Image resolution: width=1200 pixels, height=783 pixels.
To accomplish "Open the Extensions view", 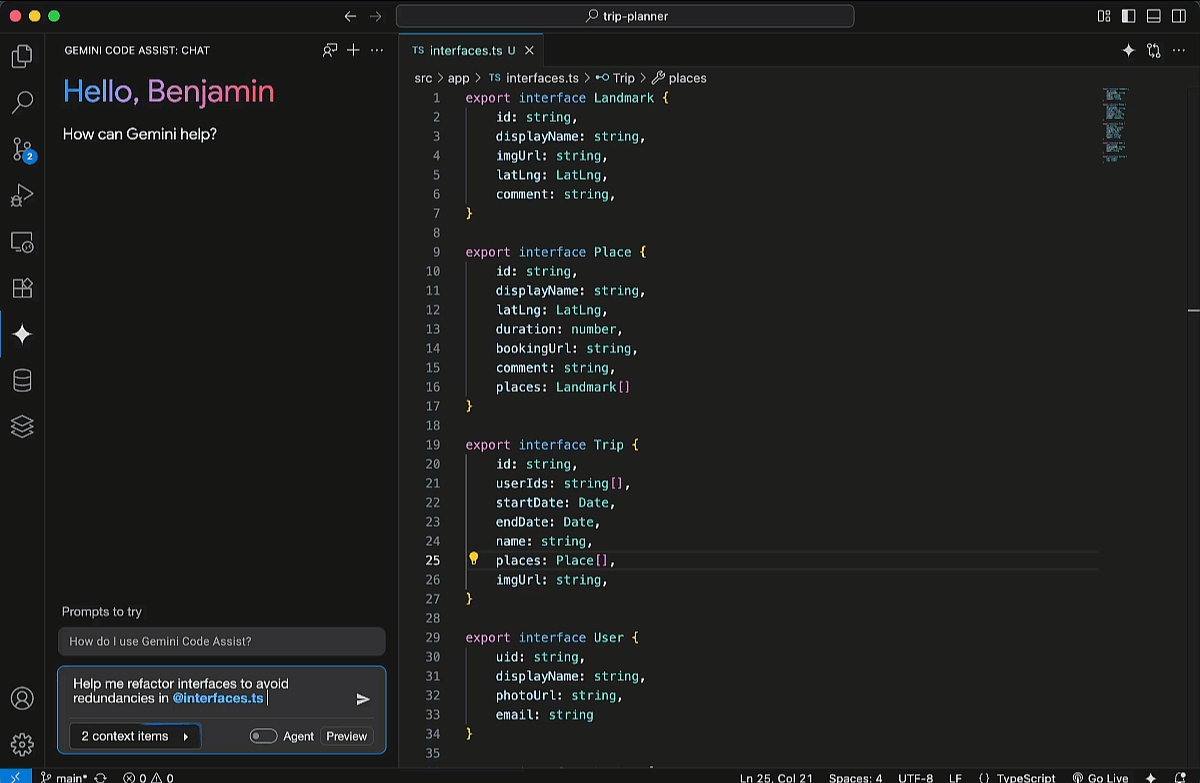I will (22, 288).
